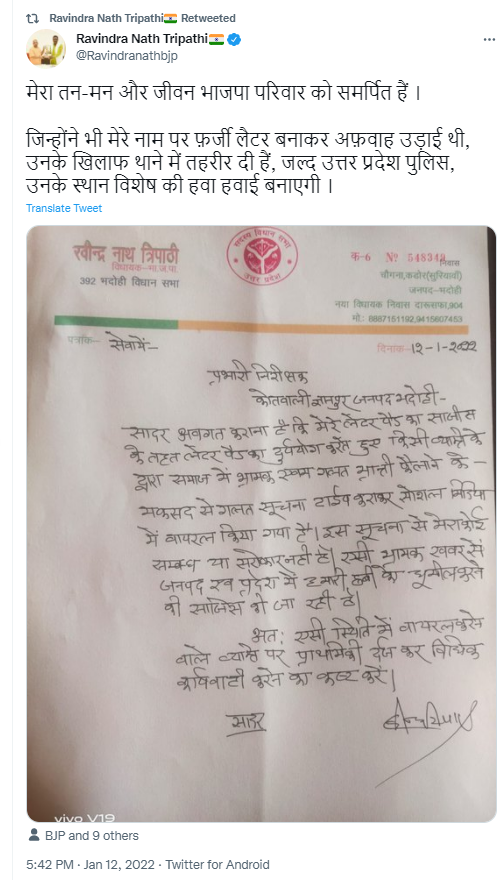The height and width of the screenshot is (880, 504).
Task: Open the attached handwritten letter photo
Action: click(x=261, y=523)
